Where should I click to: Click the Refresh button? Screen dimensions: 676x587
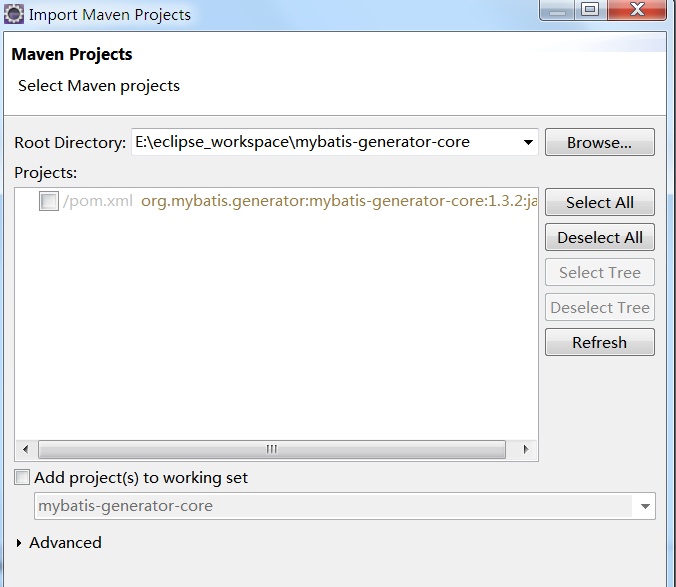coord(600,342)
